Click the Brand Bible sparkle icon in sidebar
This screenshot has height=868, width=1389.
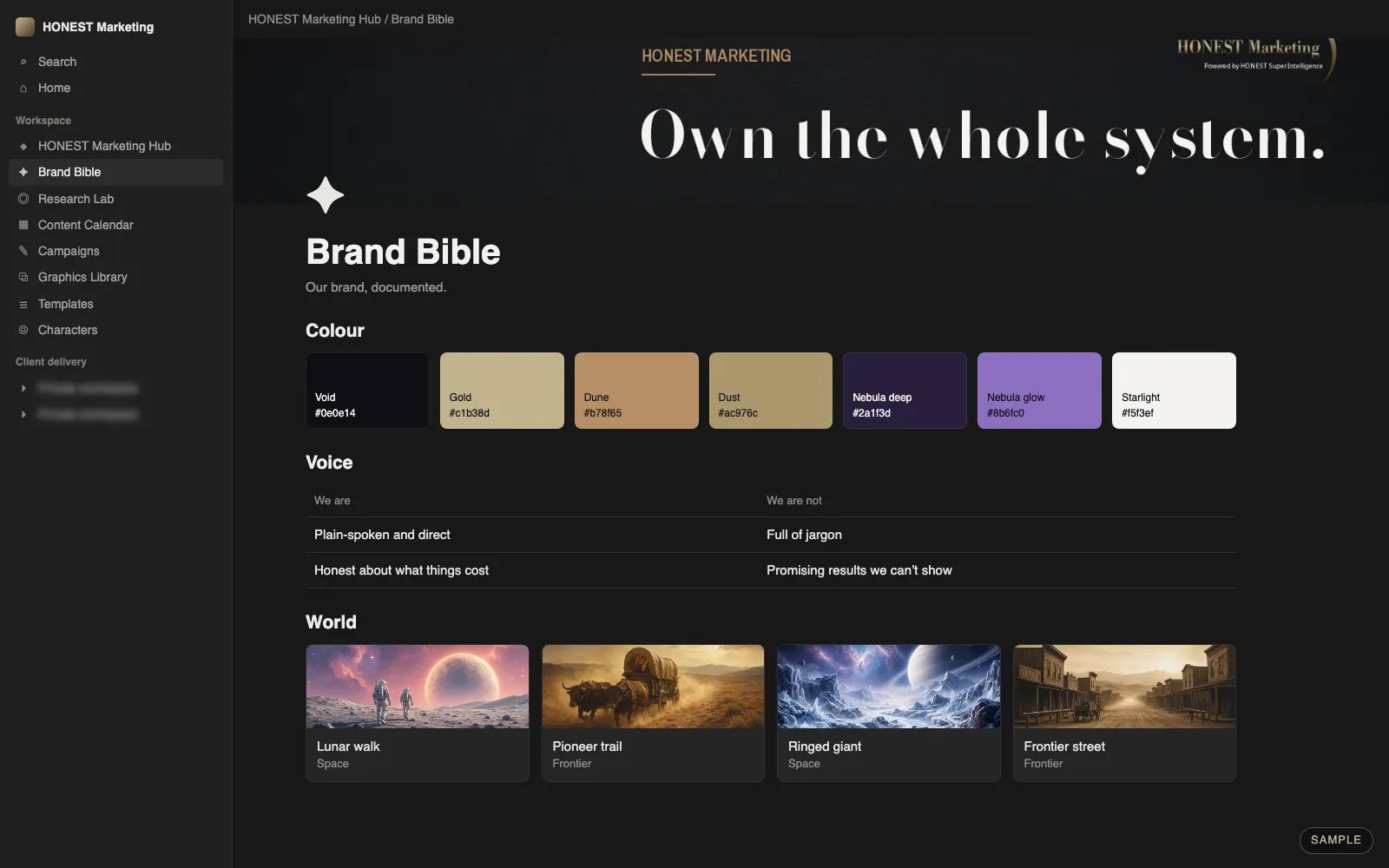coord(23,172)
